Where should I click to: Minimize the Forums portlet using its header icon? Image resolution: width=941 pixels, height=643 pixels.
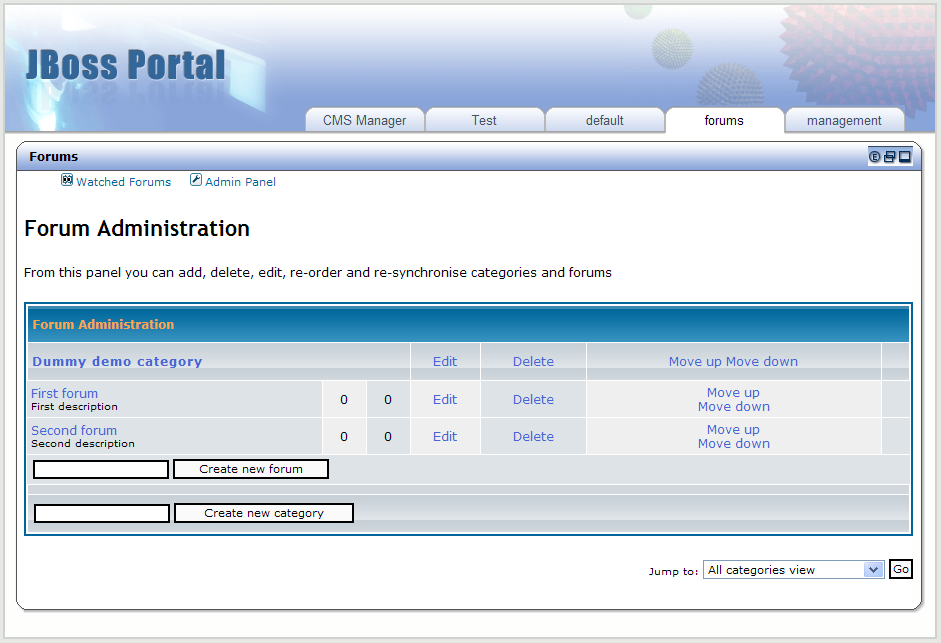coord(905,157)
